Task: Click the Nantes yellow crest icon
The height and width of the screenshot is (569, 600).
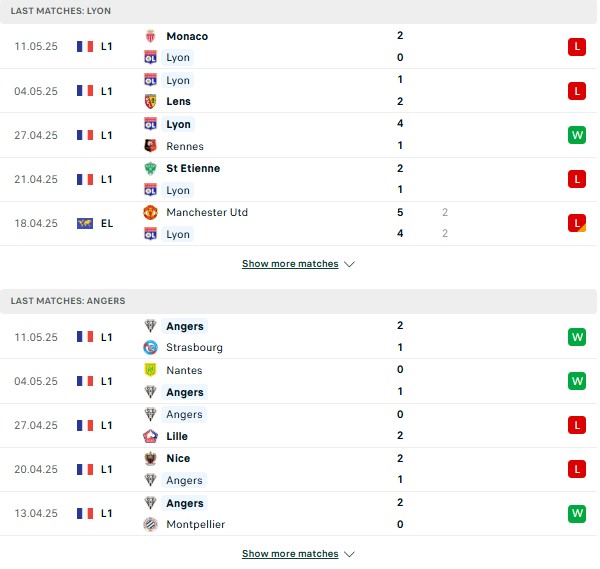Action: click(150, 370)
